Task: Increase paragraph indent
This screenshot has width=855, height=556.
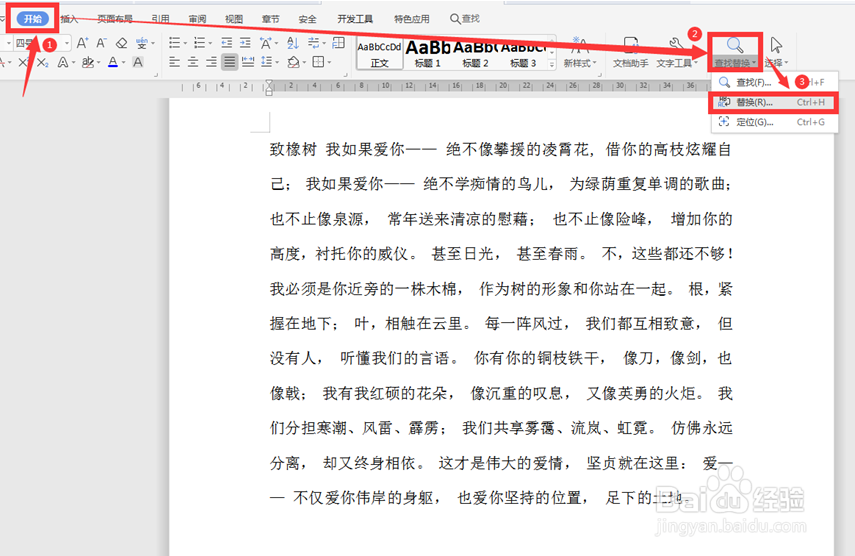Action: (x=245, y=43)
